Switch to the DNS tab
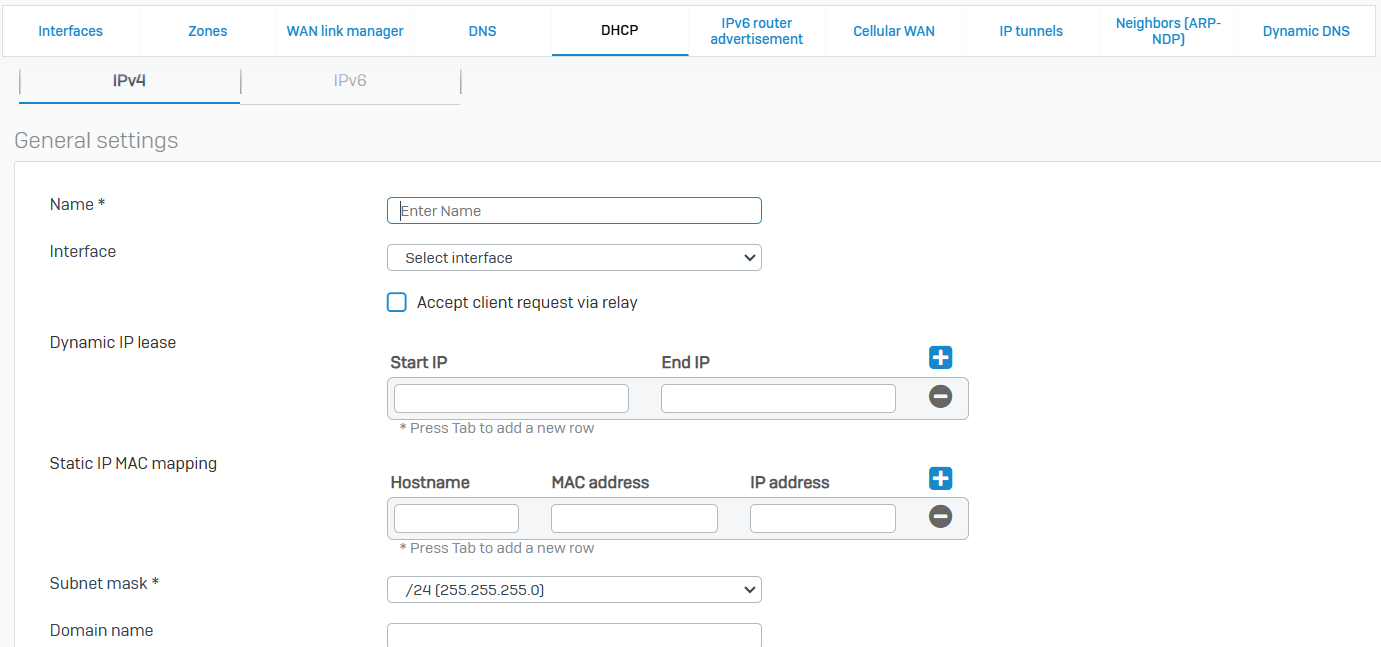Screen dimensions: 1381x647 482,31
